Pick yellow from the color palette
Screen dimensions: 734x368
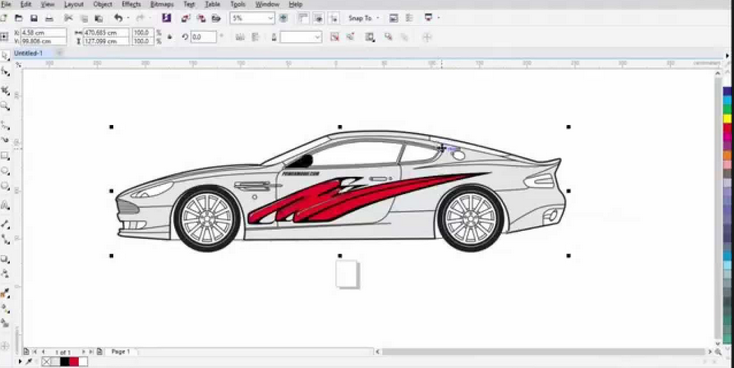pyautogui.click(x=727, y=118)
